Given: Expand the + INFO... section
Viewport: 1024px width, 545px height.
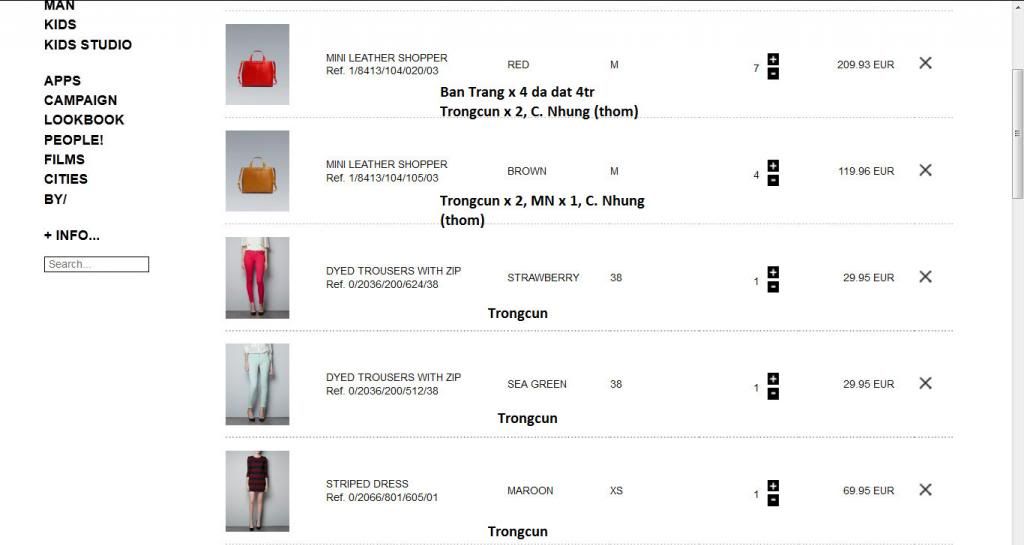Looking at the screenshot, I should [x=72, y=236].
